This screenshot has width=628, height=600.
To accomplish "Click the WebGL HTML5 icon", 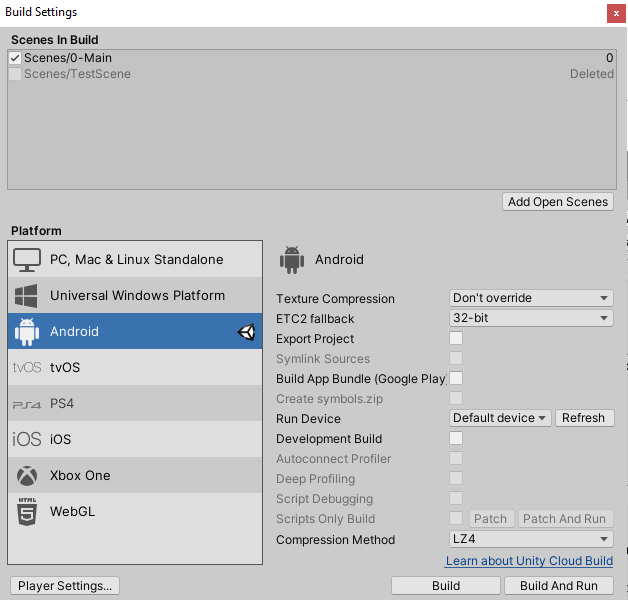I will (x=27, y=511).
